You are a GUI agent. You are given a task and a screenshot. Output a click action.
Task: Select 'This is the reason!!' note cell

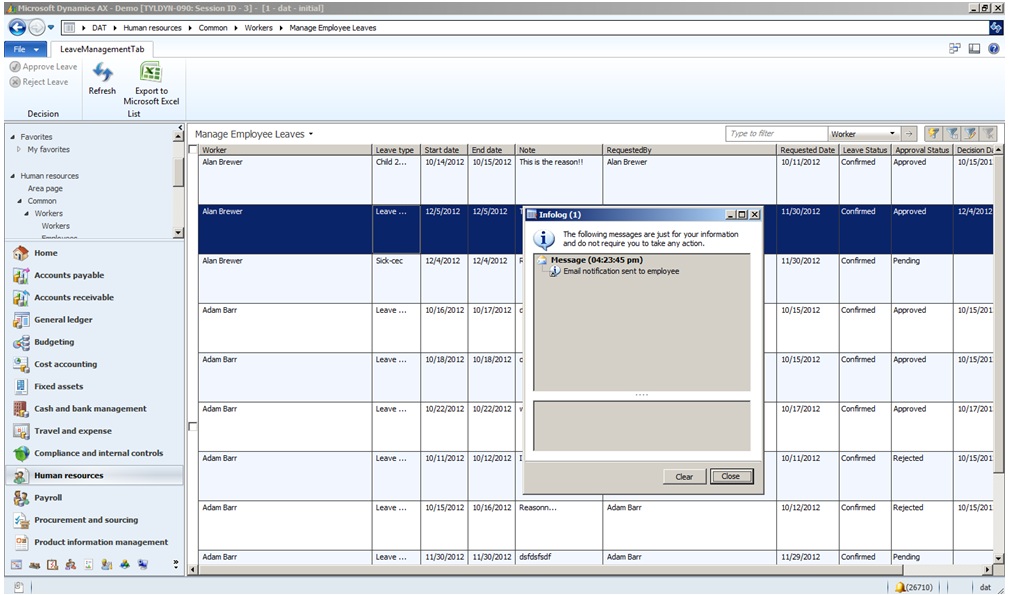tap(559, 179)
